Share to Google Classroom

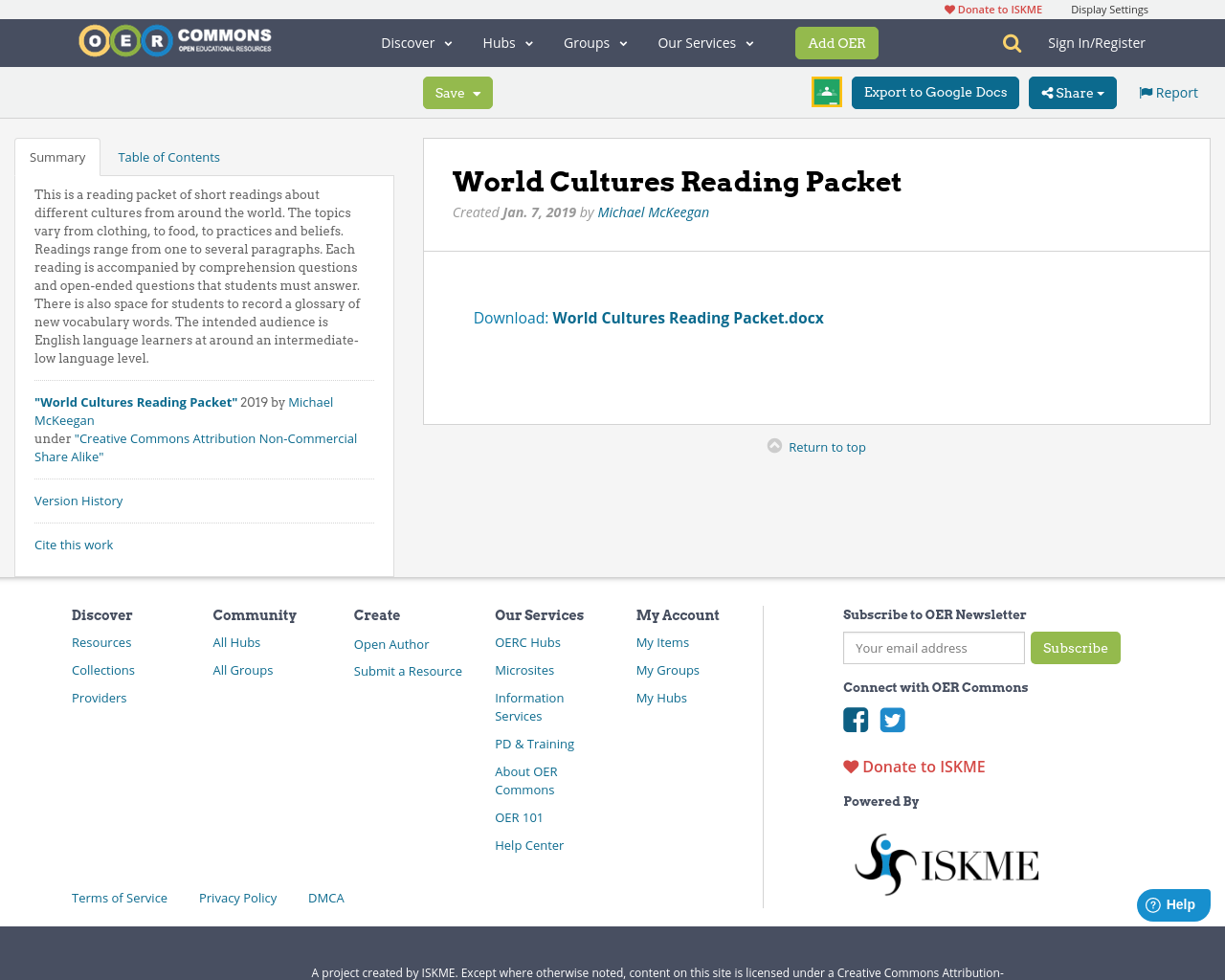pos(826,92)
